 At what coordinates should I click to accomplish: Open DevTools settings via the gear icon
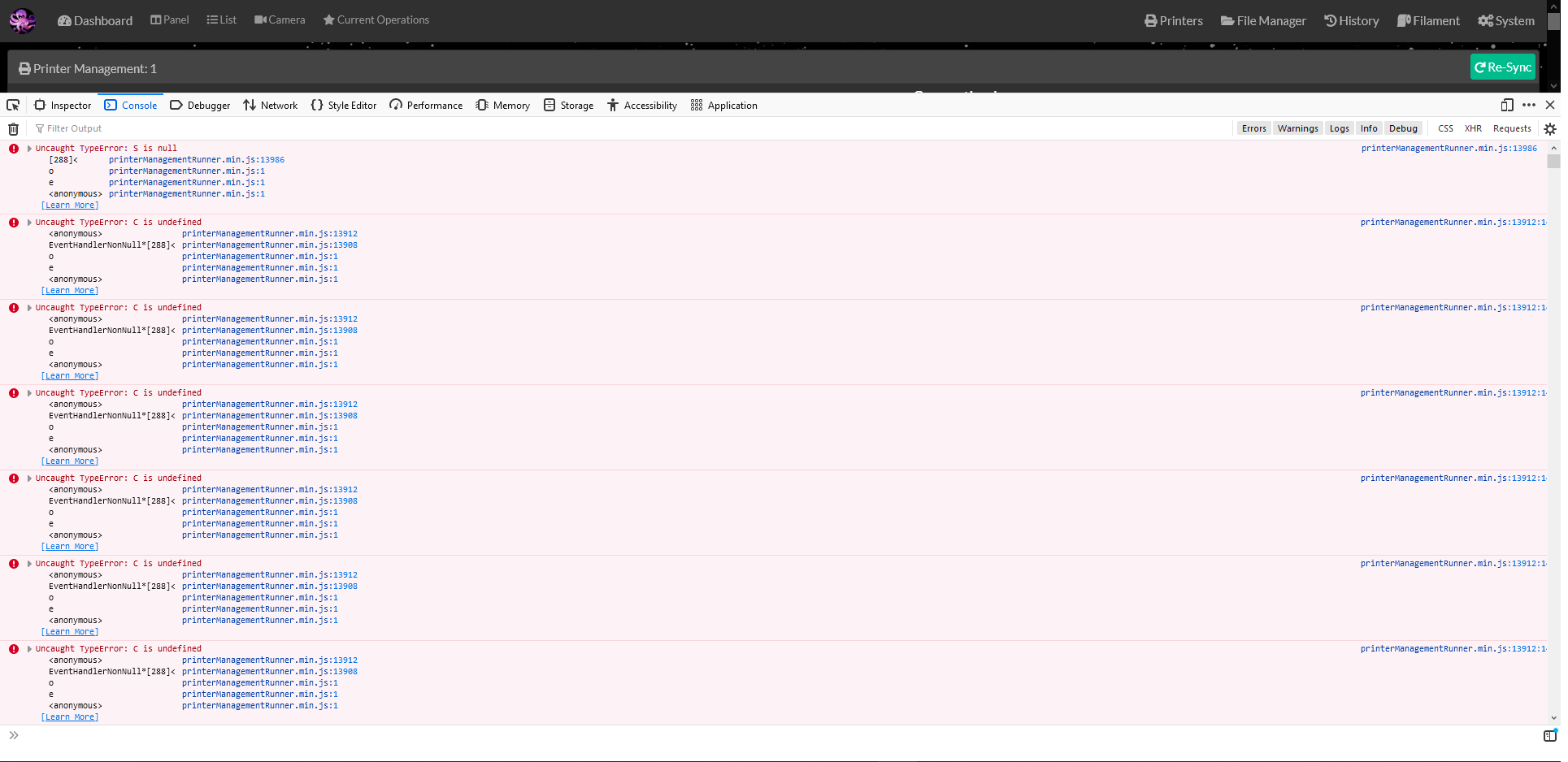click(1549, 128)
